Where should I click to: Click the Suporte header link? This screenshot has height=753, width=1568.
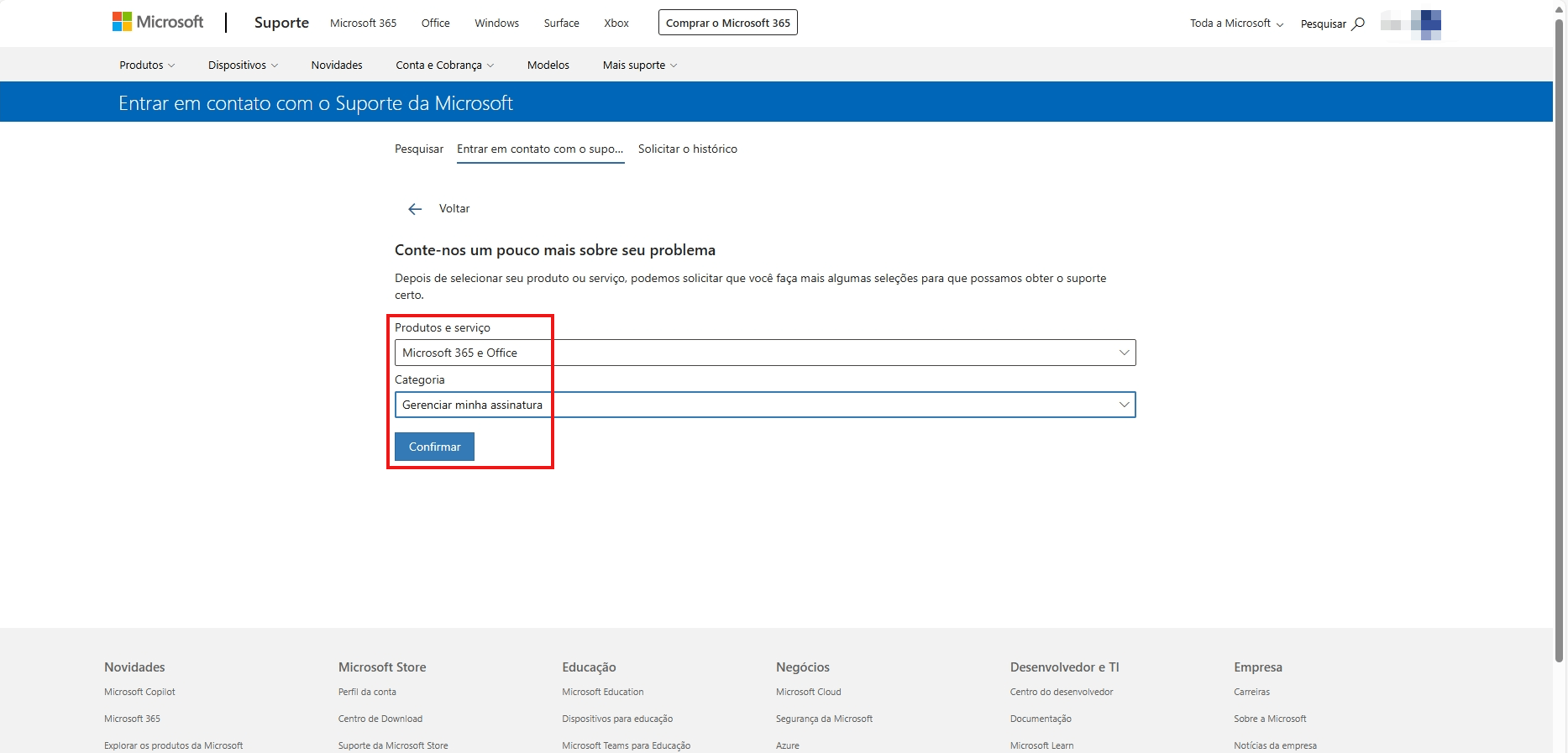tap(281, 23)
